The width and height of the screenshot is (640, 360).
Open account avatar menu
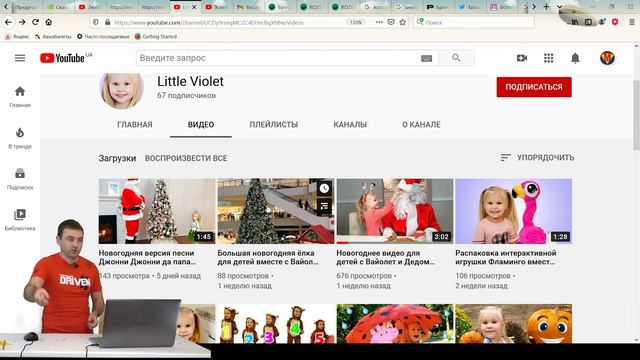[x=607, y=58]
